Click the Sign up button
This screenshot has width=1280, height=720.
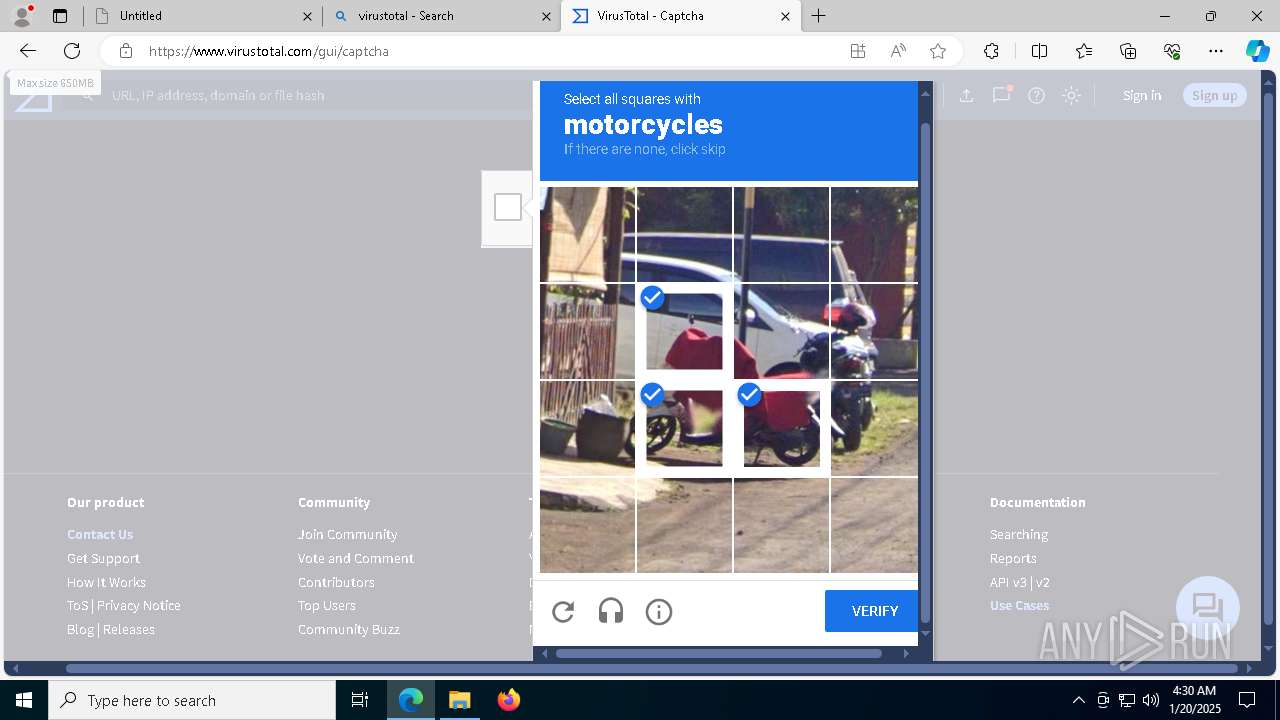[1215, 95]
